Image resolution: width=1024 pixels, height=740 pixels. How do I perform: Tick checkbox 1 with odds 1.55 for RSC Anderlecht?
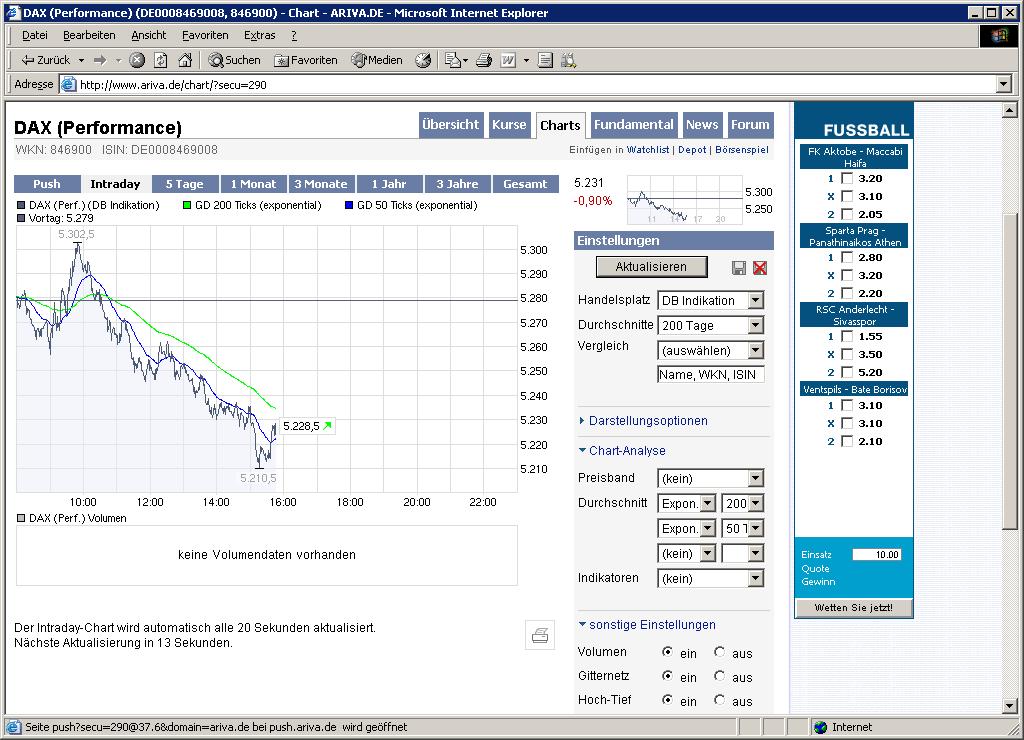pyautogui.click(x=847, y=336)
